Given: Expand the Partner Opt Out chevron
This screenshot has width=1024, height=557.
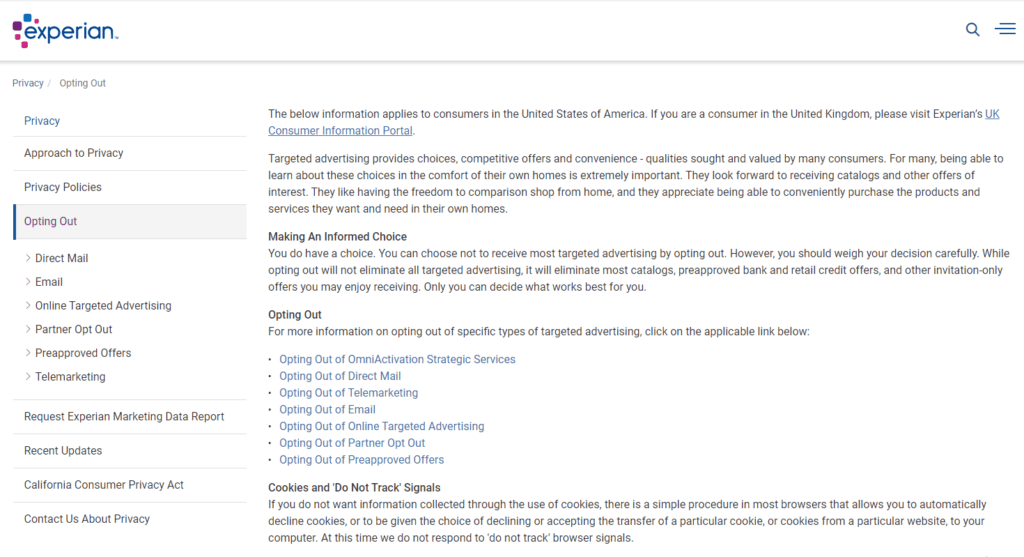Looking at the screenshot, I should [x=28, y=329].
